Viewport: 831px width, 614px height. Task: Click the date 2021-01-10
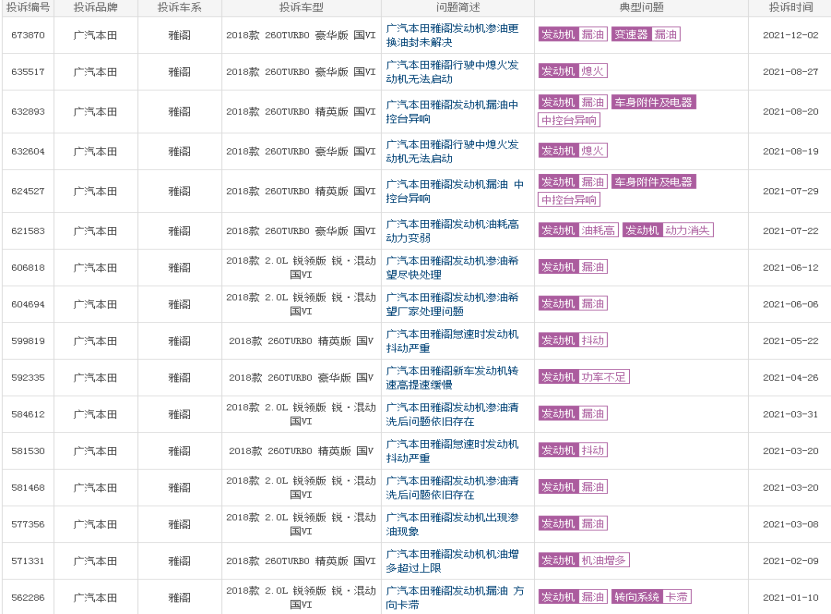[x=791, y=598]
